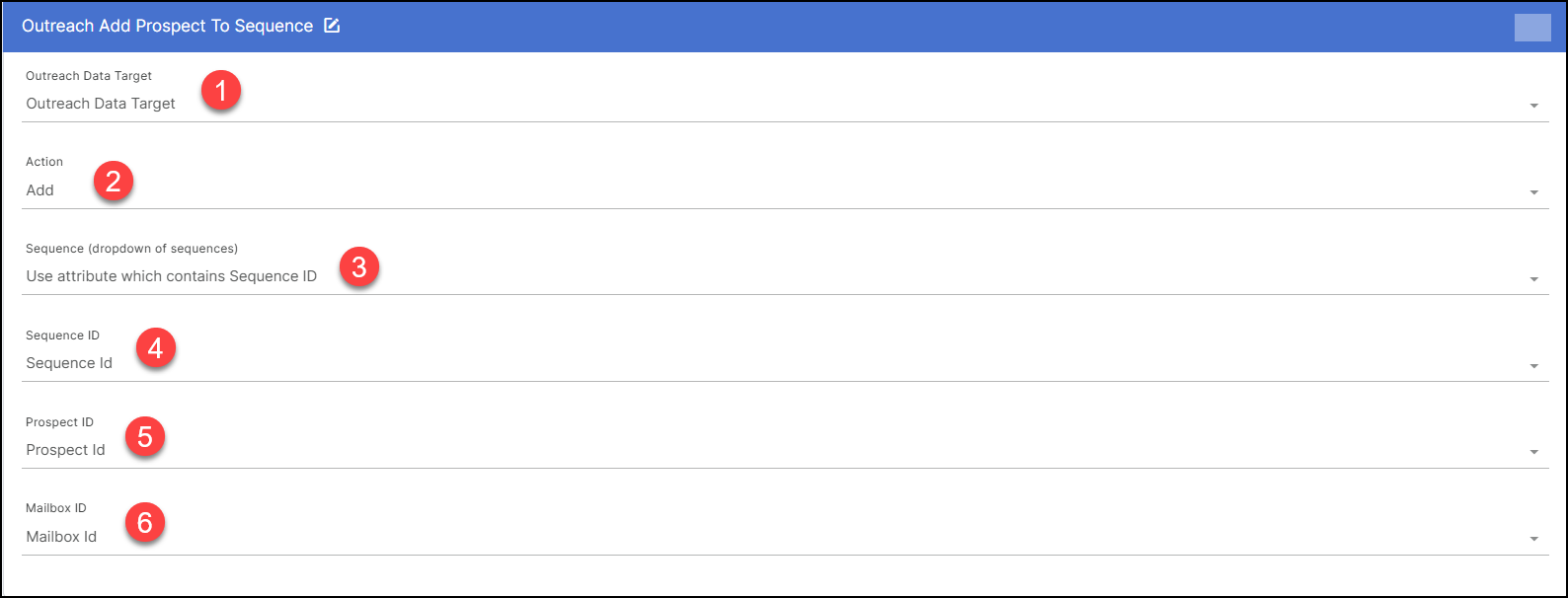Expand the Sequence ID dropdown arrow

pos(1533,366)
